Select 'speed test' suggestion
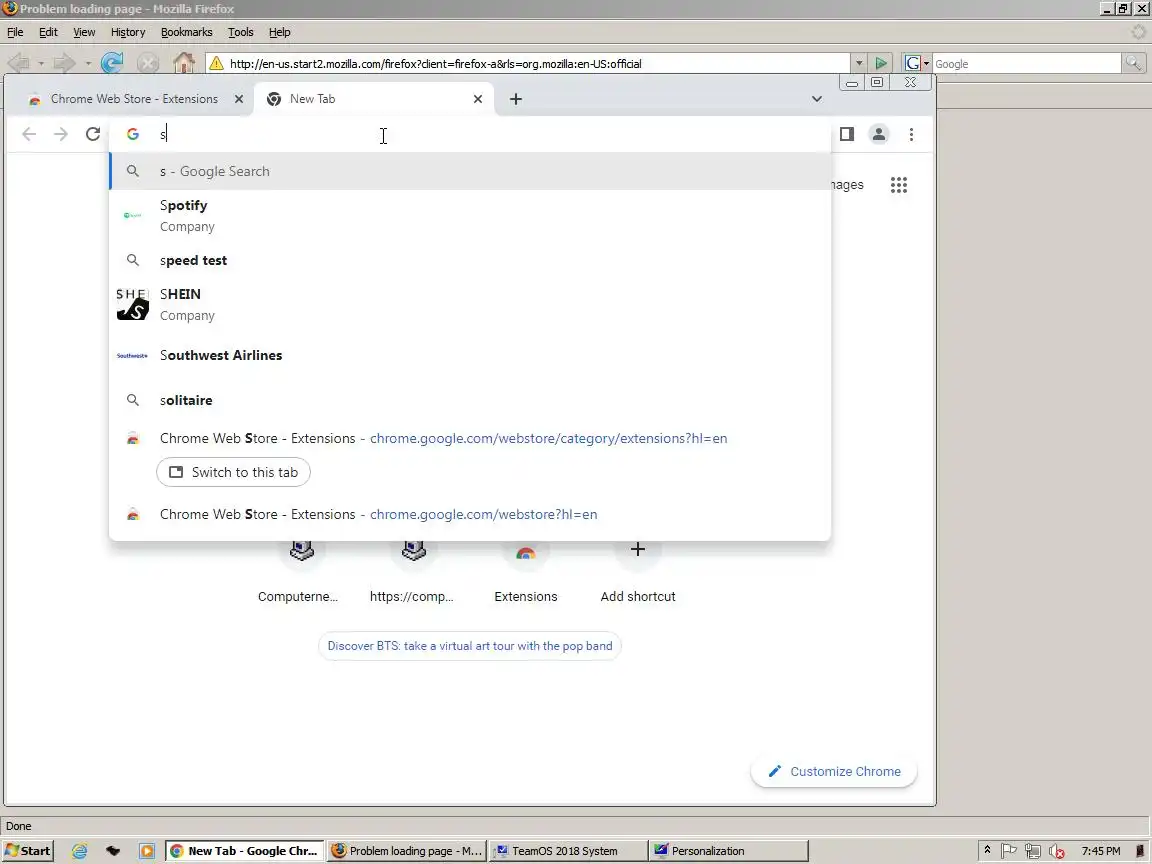 click(470, 260)
